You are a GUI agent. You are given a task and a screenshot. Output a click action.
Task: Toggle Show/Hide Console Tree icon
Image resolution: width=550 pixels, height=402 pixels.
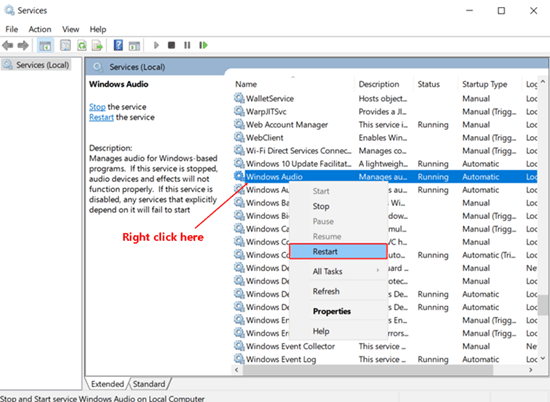coord(45,45)
